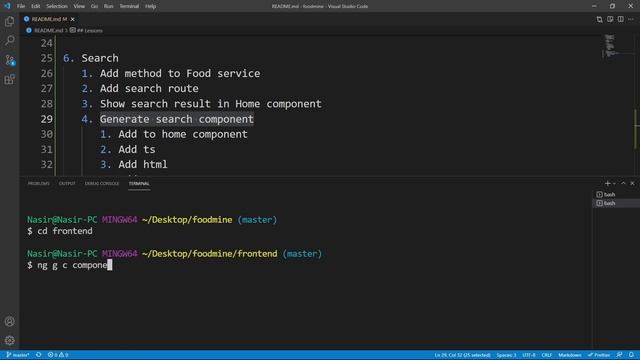This screenshot has width=640, height=360.
Task: Open the terminal launch profile dropdown arrow
Action: pos(614,184)
